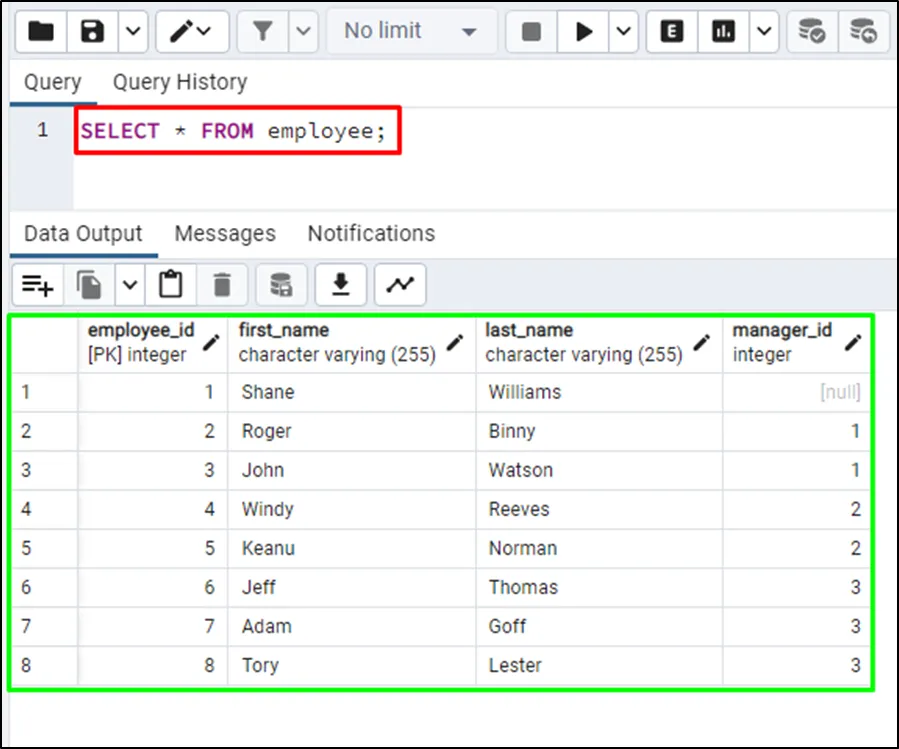899x749 pixels.
Task: Switch to the Notifications tab
Action: (x=371, y=234)
